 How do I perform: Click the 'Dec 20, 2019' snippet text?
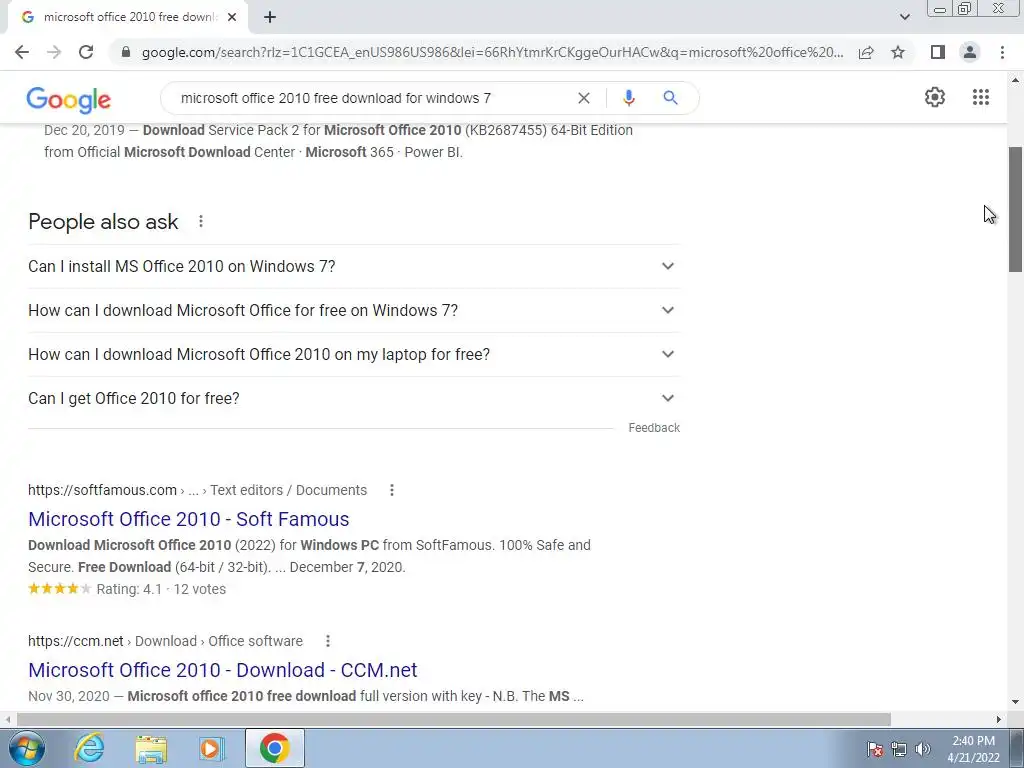point(84,130)
